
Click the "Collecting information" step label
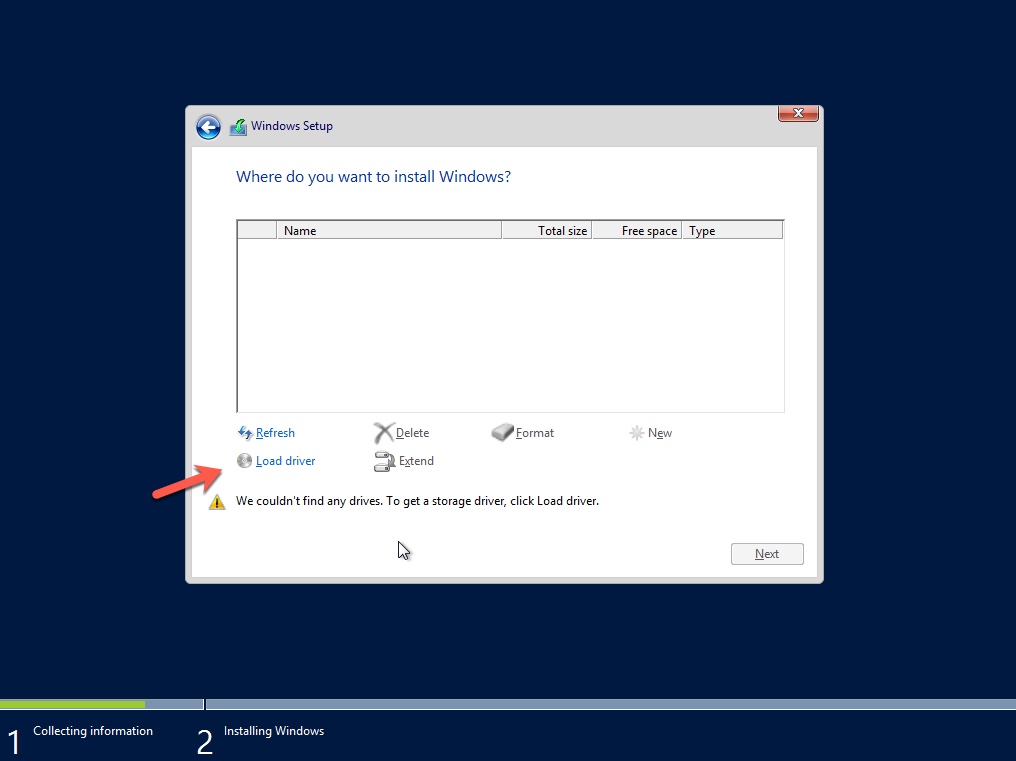(93, 731)
